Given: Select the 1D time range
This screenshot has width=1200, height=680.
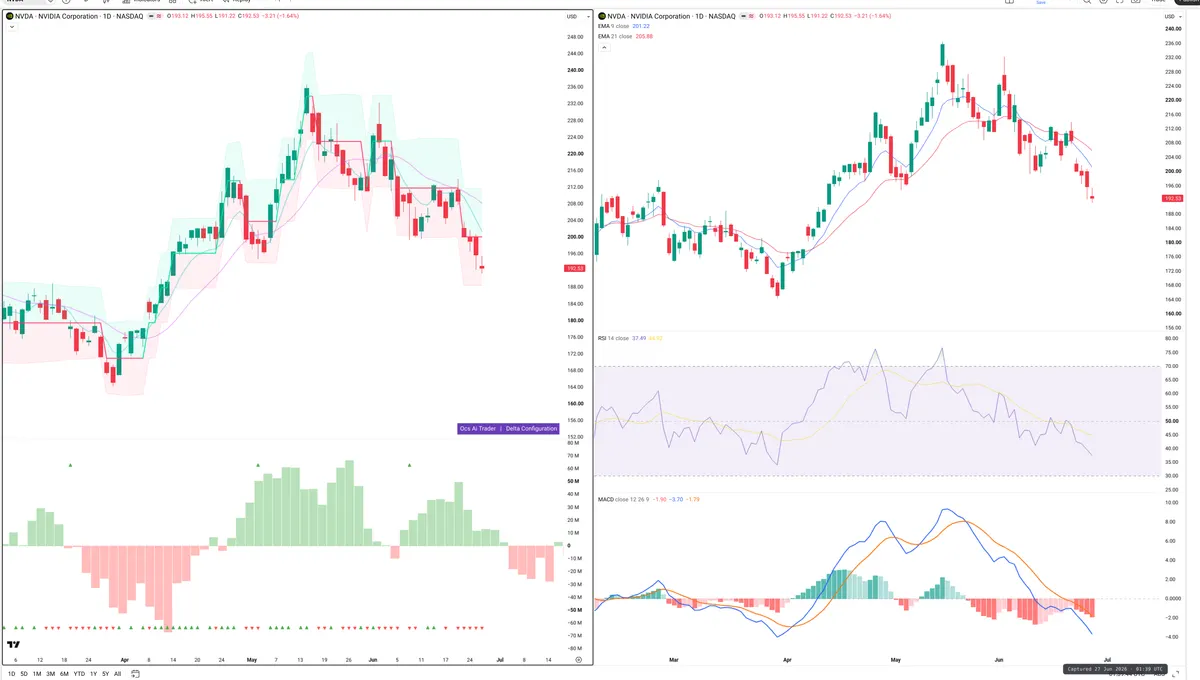Looking at the screenshot, I should click(x=11, y=674).
